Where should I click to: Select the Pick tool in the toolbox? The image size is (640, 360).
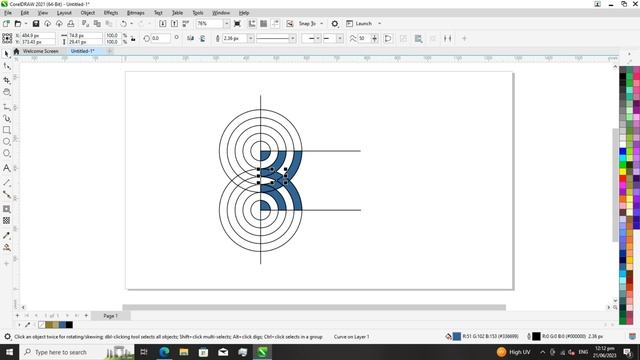pos(7,54)
